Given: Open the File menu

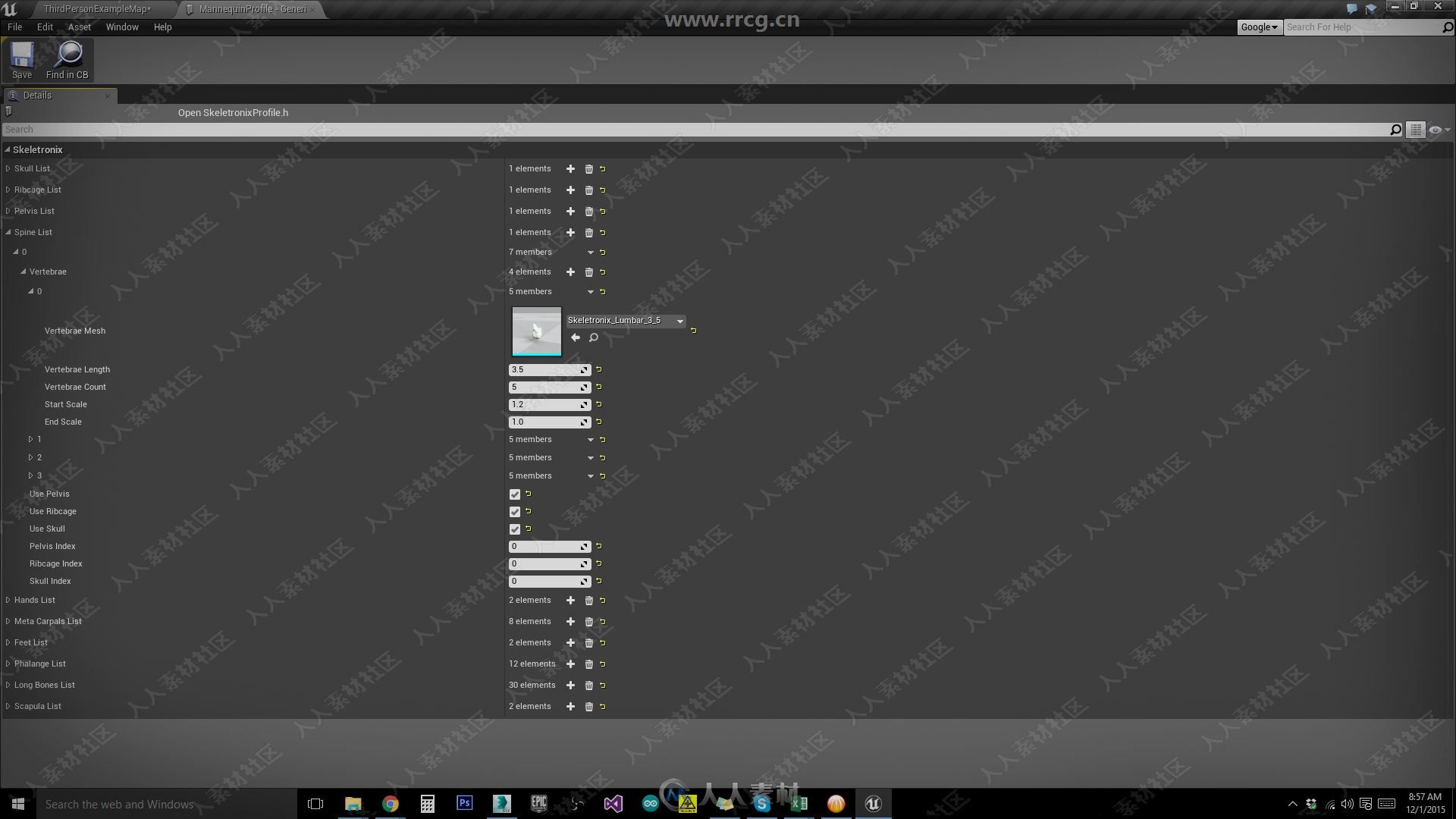Looking at the screenshot, I should (14, 27).
